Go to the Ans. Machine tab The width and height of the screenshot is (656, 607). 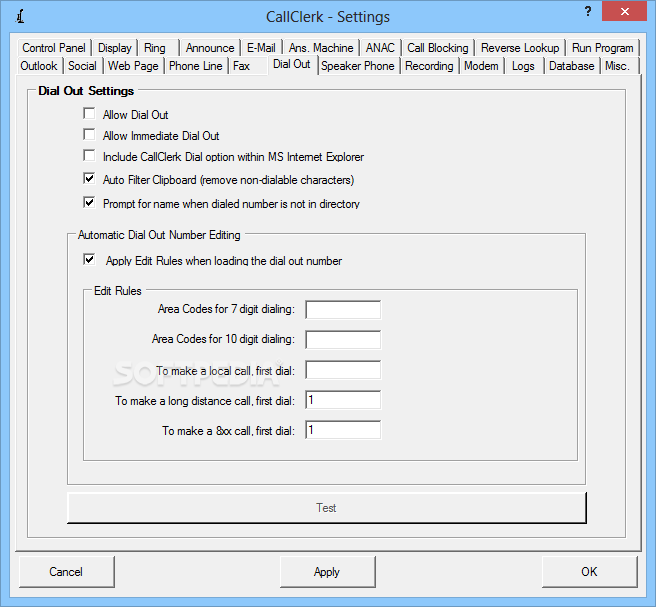tap(321, 48)
